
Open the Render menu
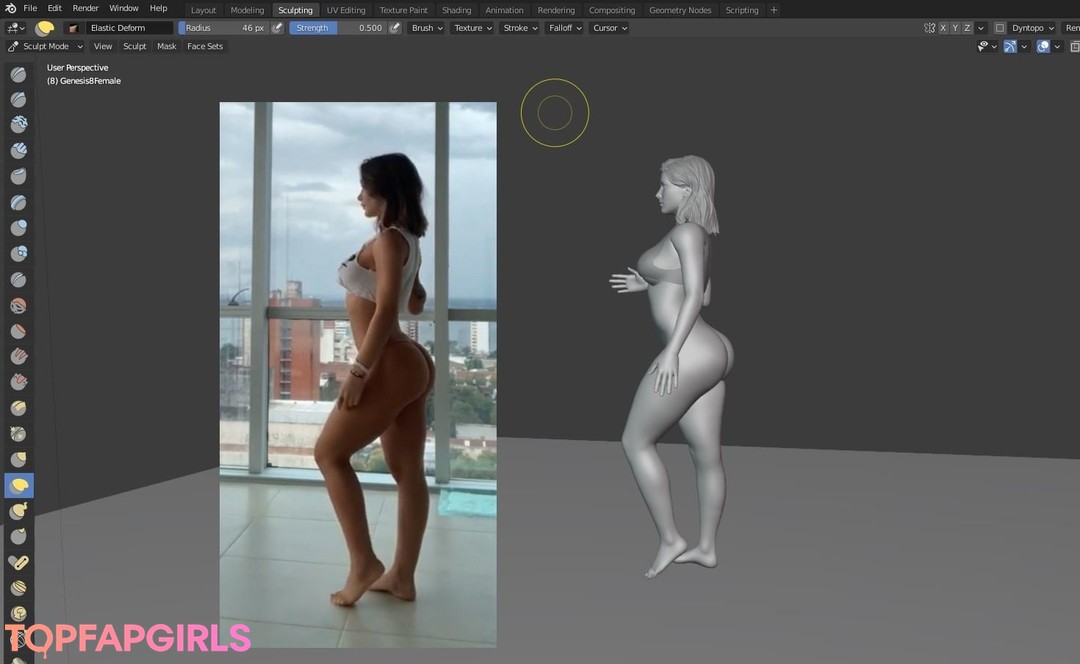tap(85, 9)
